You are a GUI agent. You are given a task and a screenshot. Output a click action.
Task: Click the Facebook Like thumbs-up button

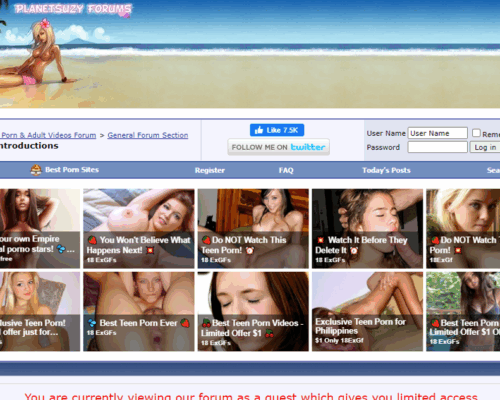tap(277, 130)
